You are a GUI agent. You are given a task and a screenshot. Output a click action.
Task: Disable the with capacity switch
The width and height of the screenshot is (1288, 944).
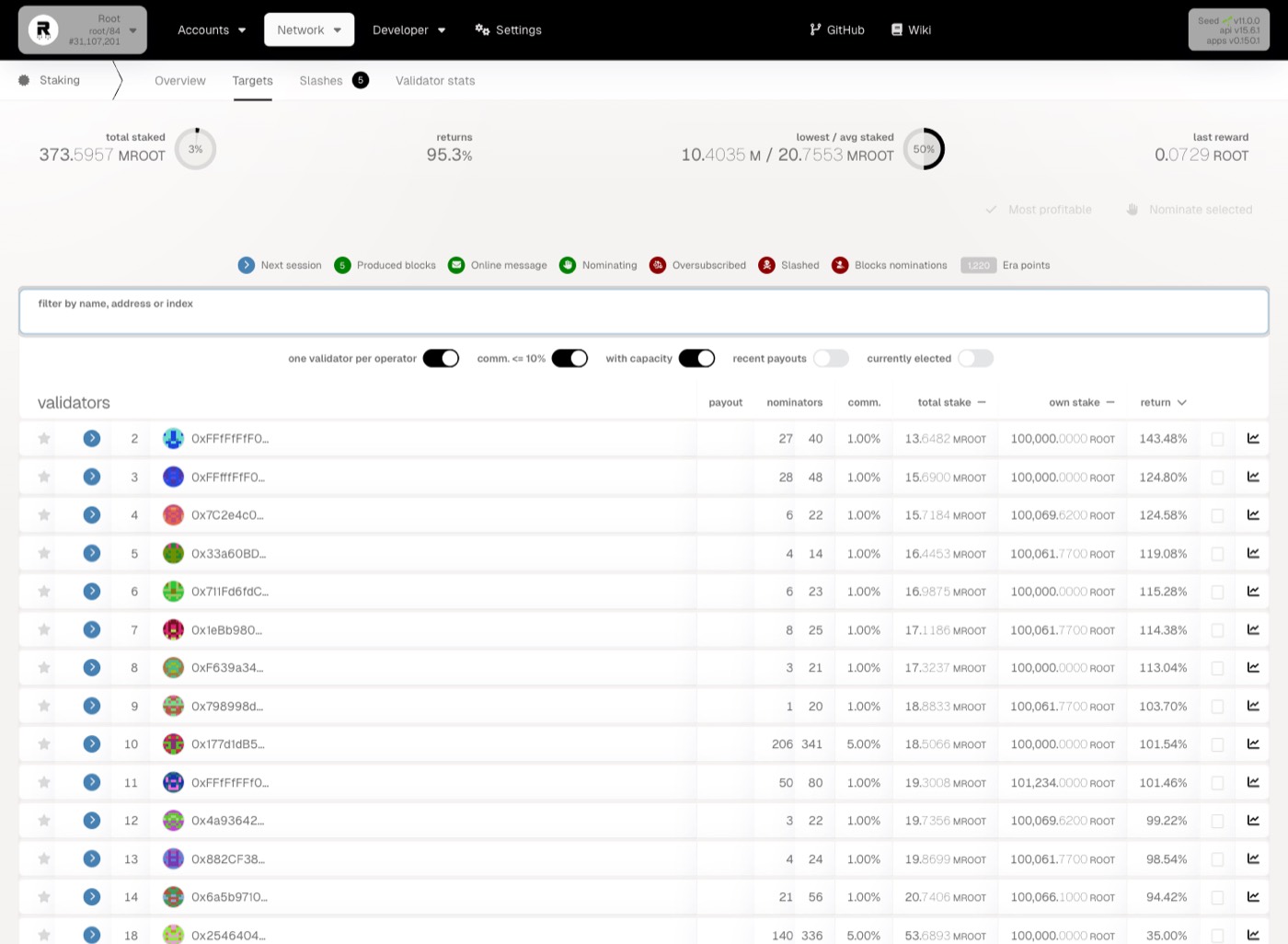coord(696,359)
